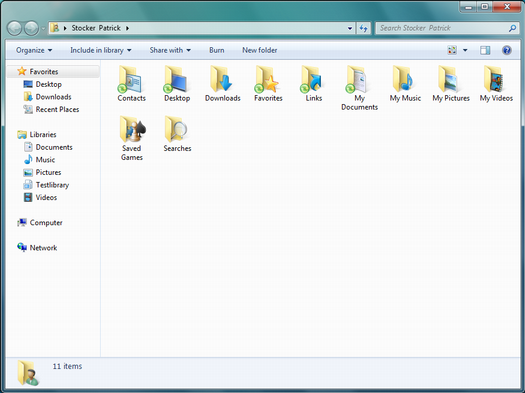Open the Downloads folder icon in the file pane
Screen dimensions: 525x393
(223, 84)
